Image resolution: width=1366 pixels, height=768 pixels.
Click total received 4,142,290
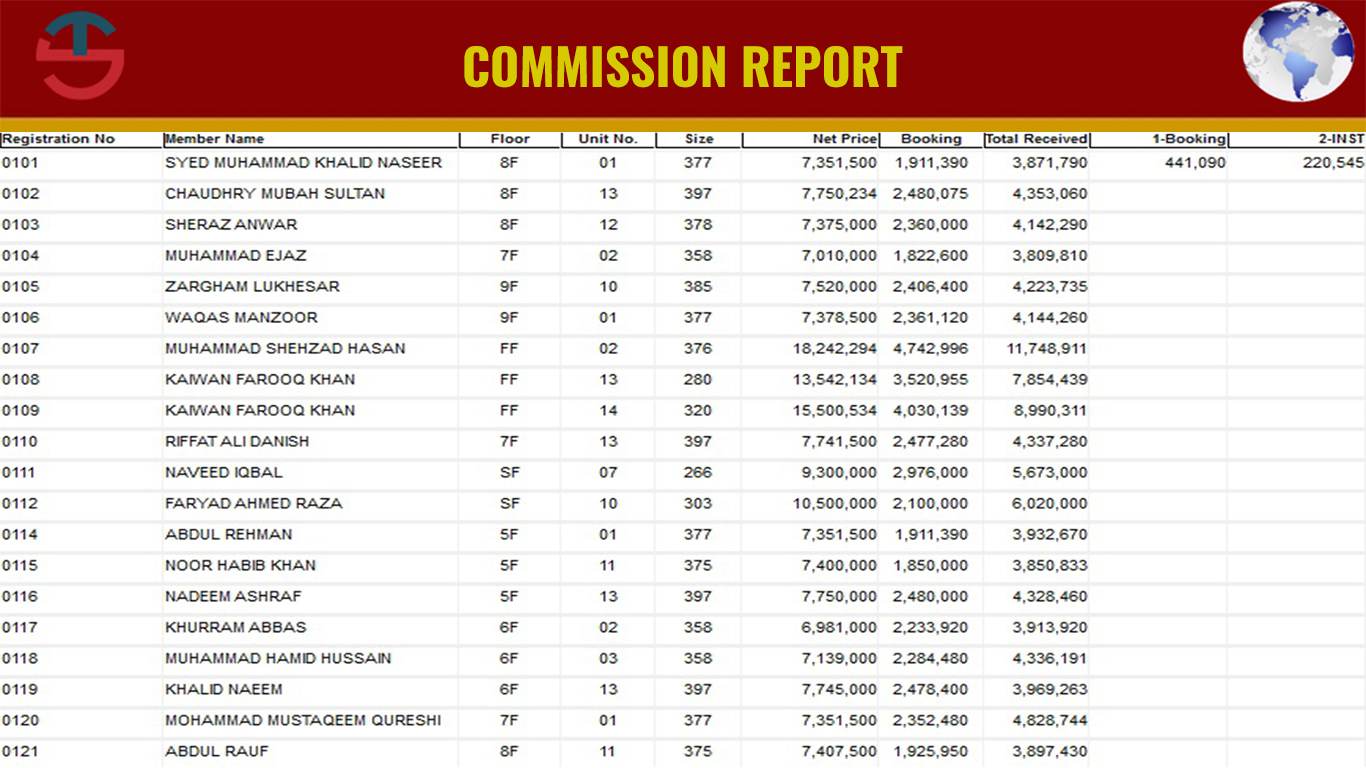click(1050, 224)
